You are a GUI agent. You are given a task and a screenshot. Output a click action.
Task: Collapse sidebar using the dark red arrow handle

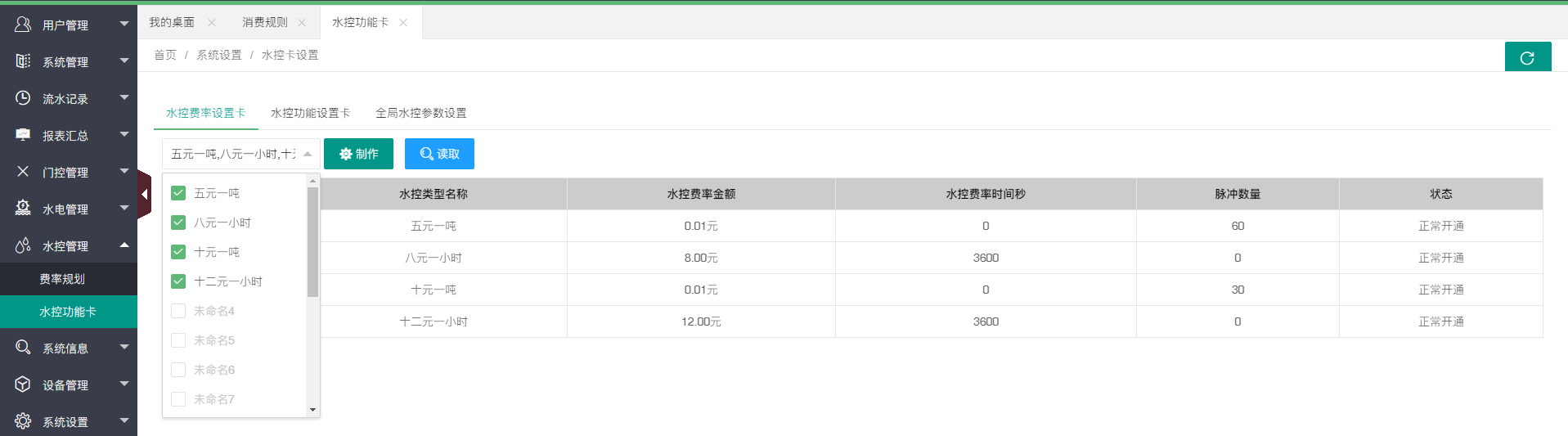(144, 195)
